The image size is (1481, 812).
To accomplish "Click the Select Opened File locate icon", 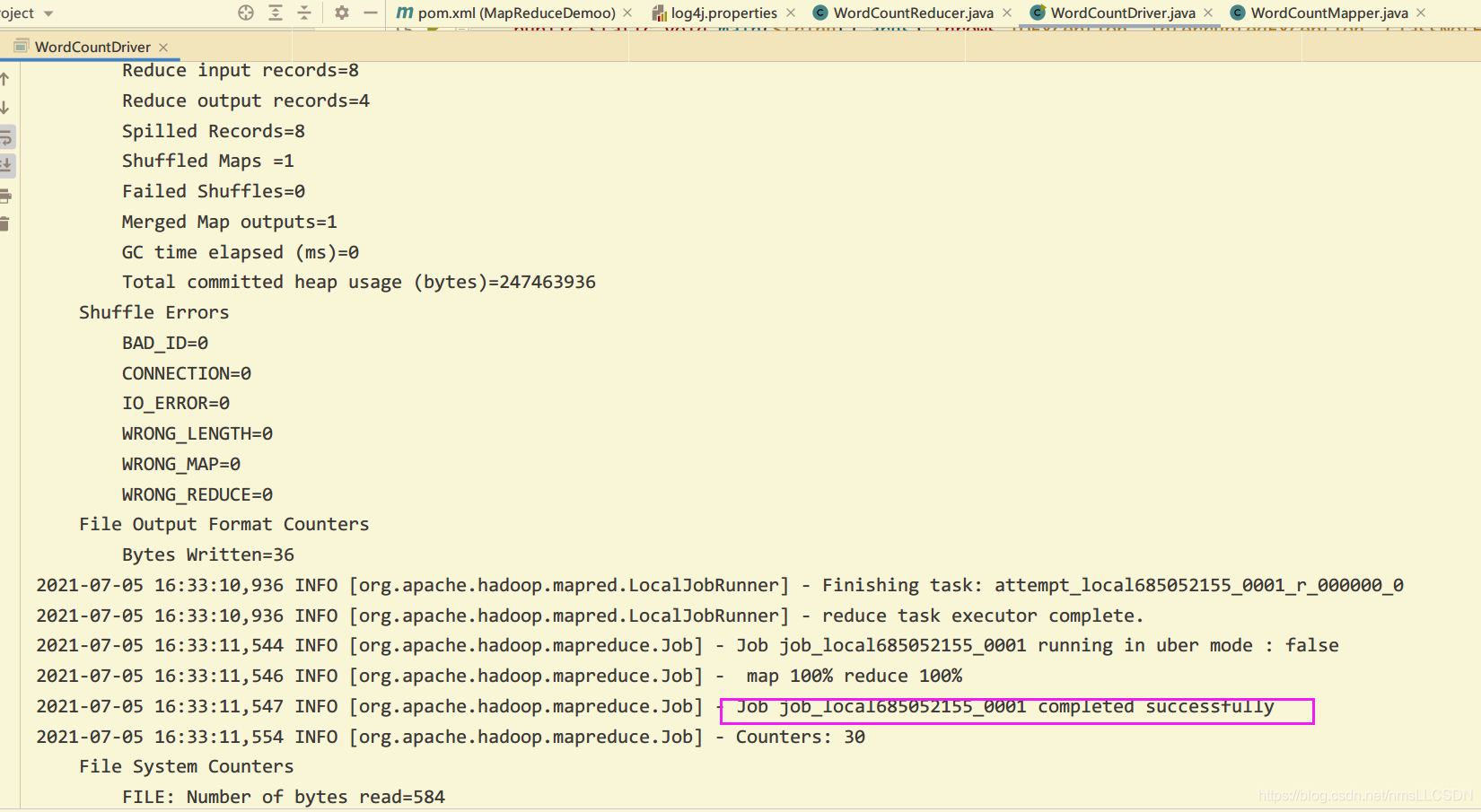I will coord(246,13).
